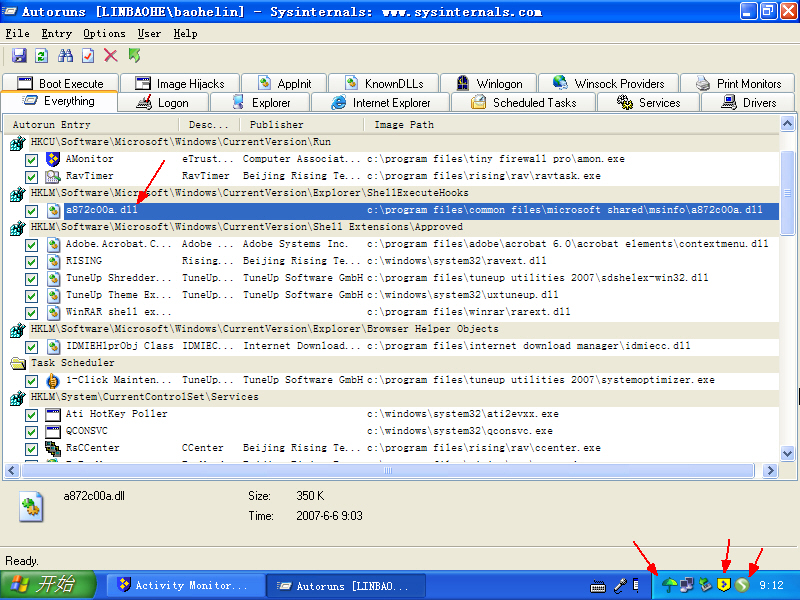The image size is (800, 600).
Task: Click the green Jump to entry icon
Action: point(134,55)
